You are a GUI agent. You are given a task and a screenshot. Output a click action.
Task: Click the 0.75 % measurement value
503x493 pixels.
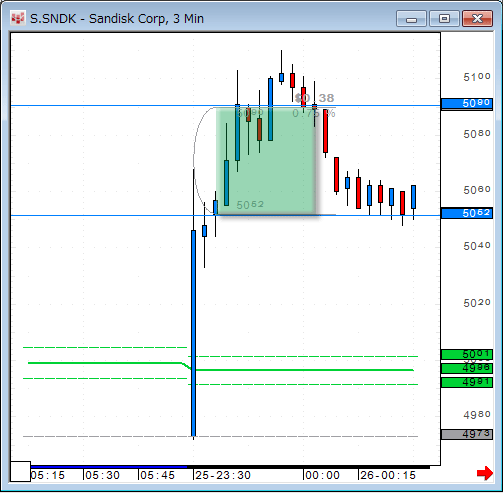click(x=314, y=113)
